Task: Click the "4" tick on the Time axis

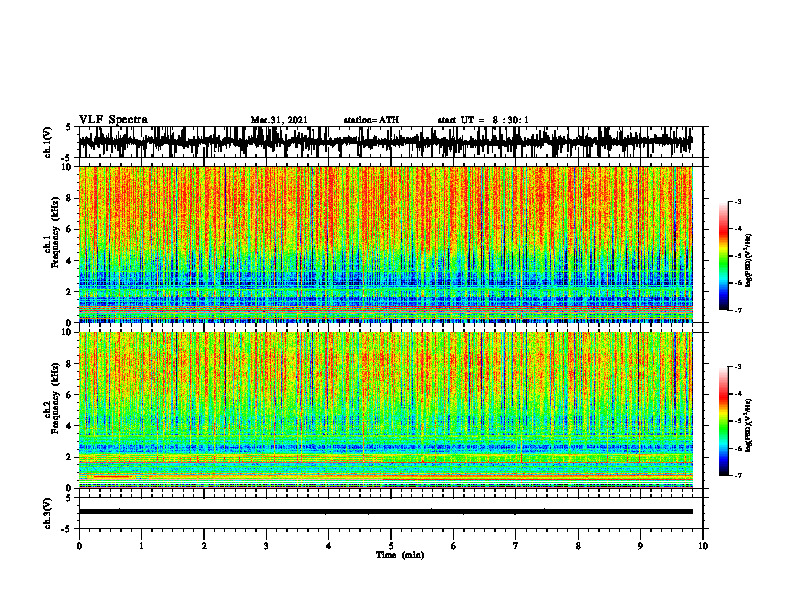Action: (x=329, y=546)
